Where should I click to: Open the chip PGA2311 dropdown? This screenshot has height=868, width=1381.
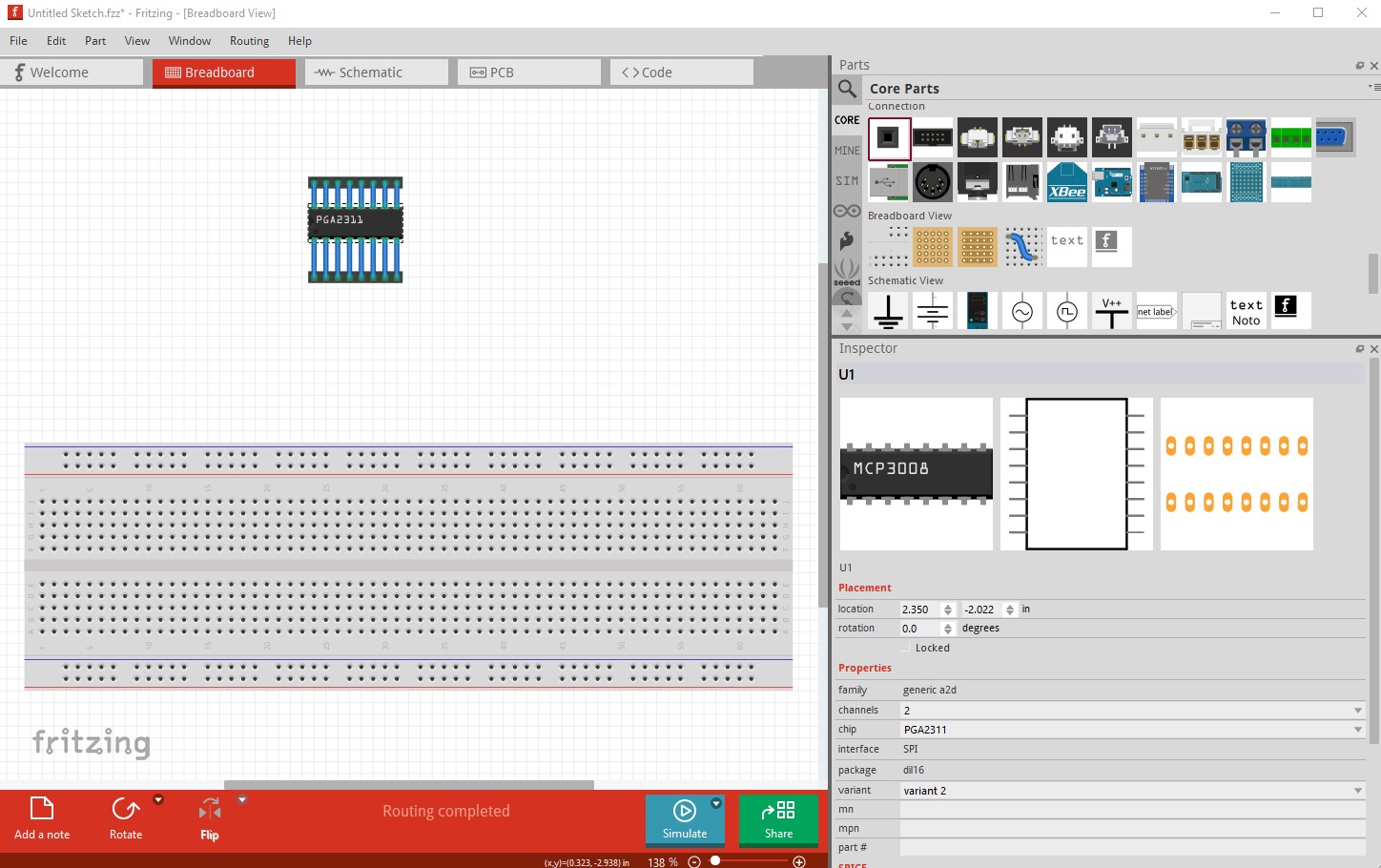tap(1132, 730)
